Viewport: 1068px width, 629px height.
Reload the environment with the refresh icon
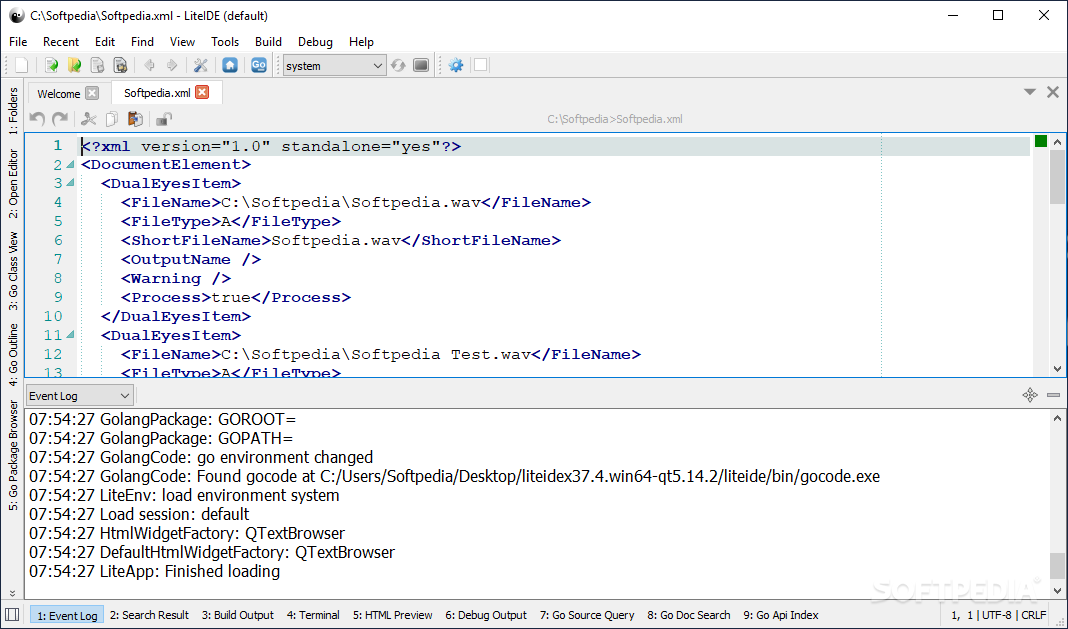point(398,65)
